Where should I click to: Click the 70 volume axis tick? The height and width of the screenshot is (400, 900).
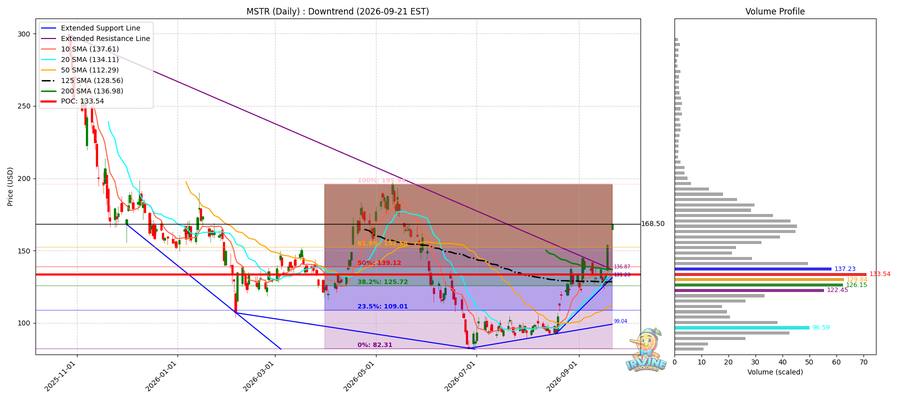[x=863, y=362]
